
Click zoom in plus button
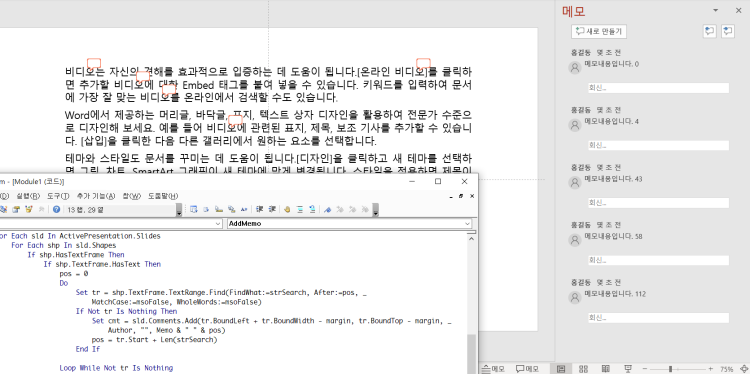point(710,369)
